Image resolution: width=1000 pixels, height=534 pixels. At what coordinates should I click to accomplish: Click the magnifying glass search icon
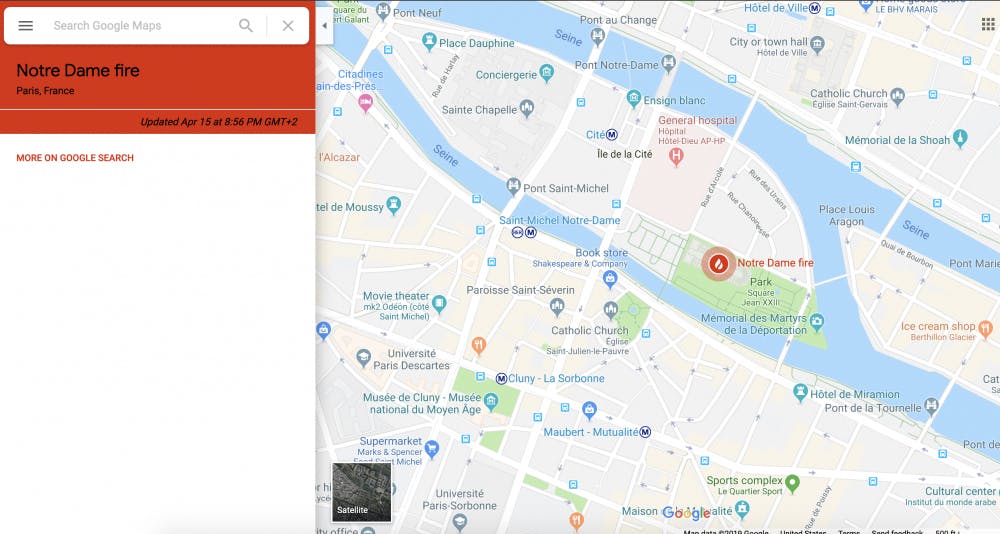click(246, 26)
